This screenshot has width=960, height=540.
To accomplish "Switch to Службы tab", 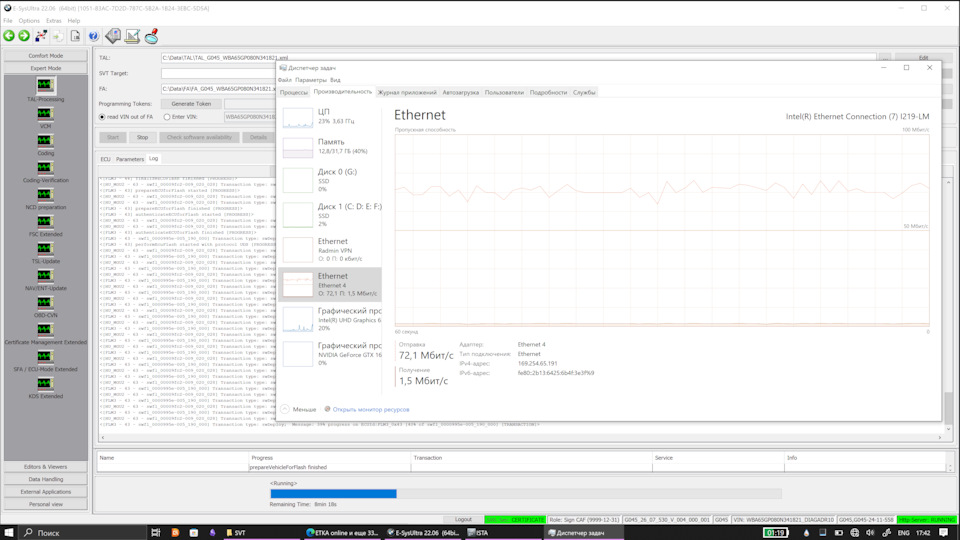I will tap(584, 92).
